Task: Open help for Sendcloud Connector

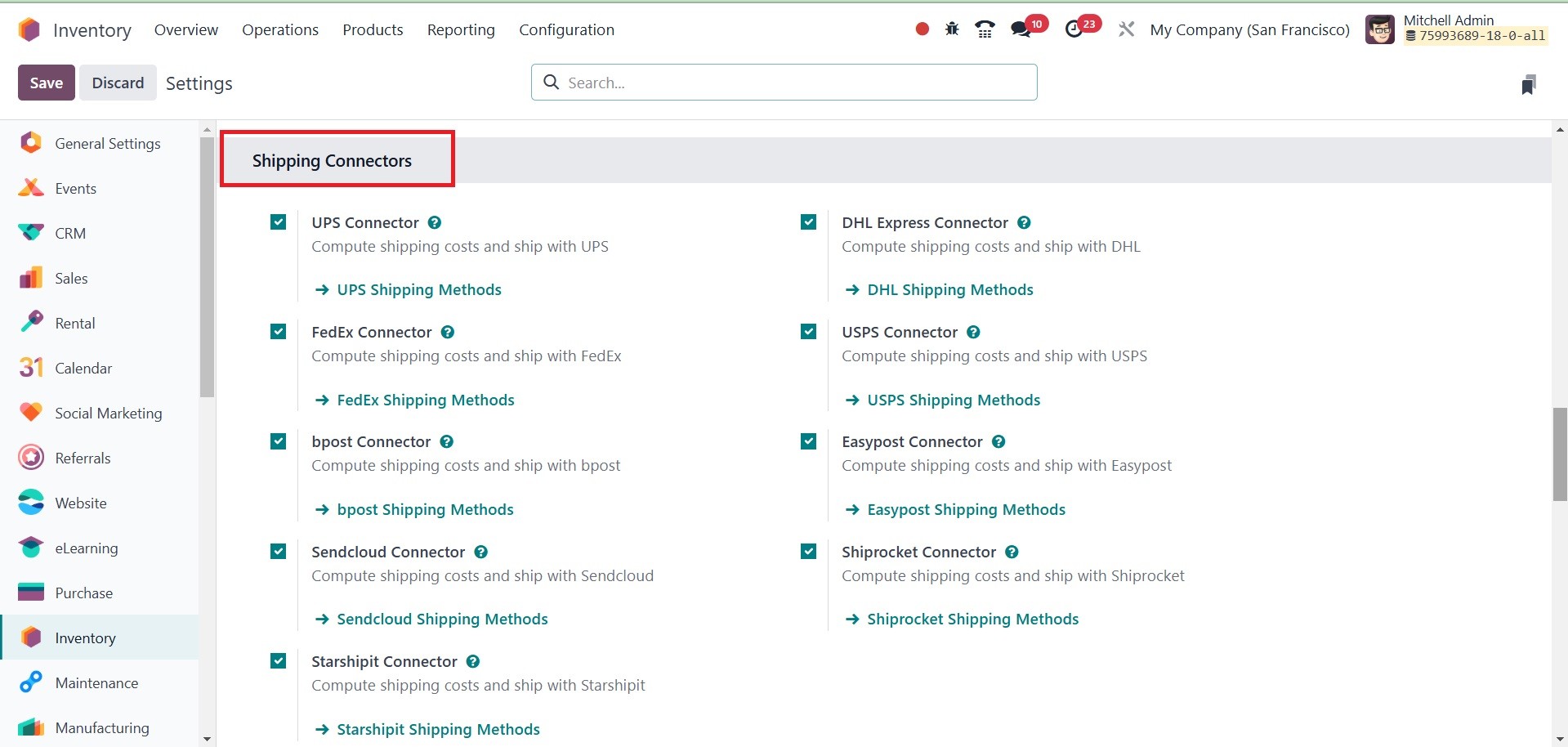Action: click(x=481, y=552)
